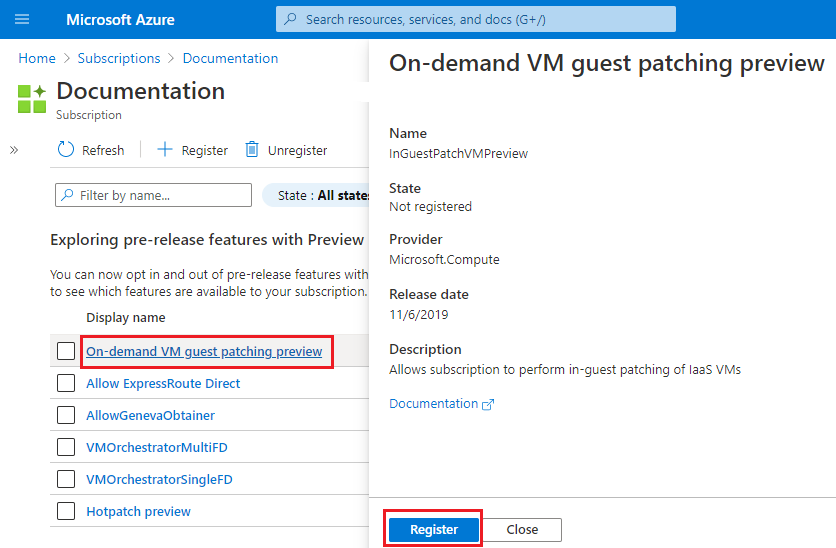The height and width of the screenshot is (548, 836).
Task: Click the On-demand VM guest patching preview panel title
Action: pos(607,63)
